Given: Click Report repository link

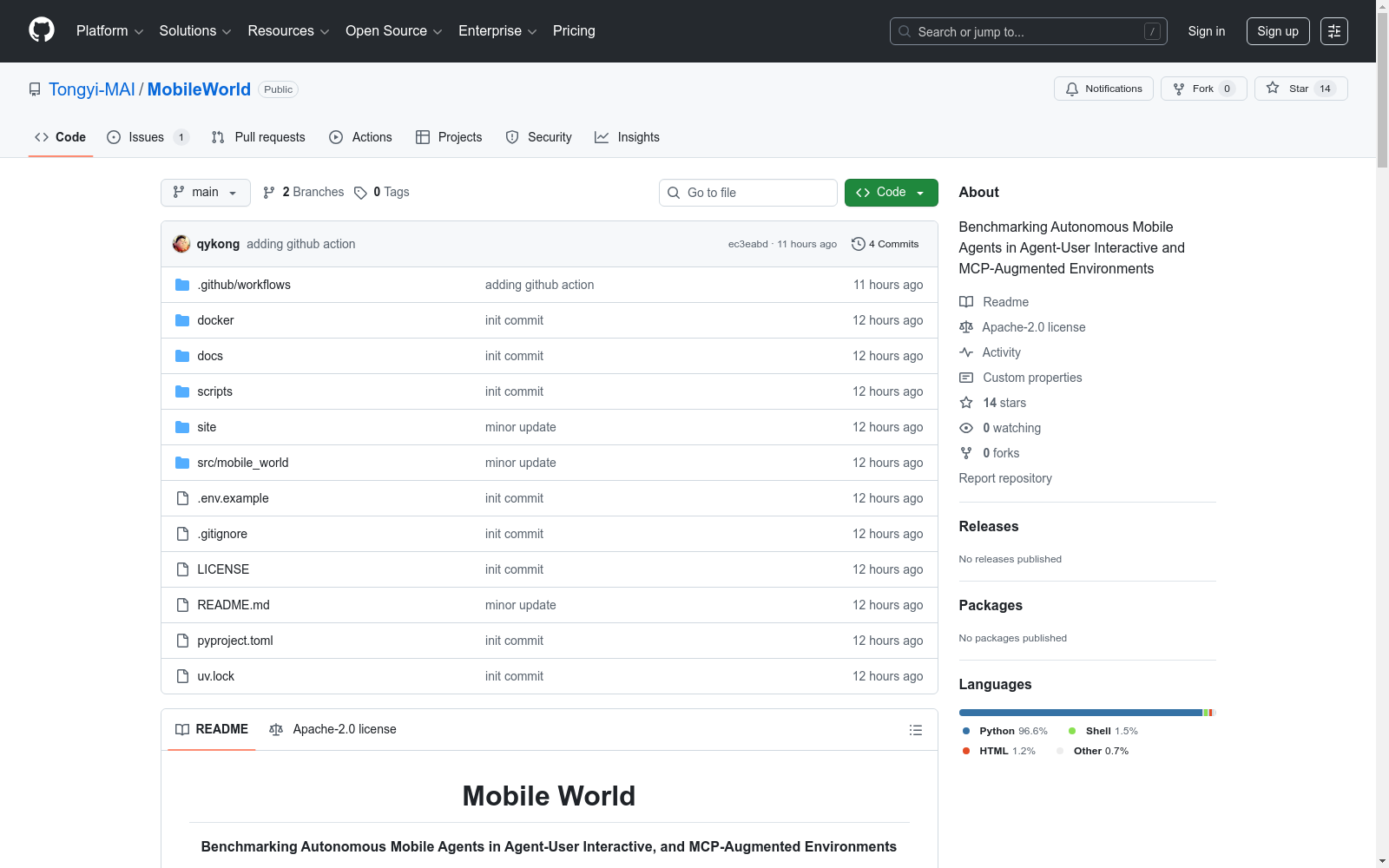Looking at the screenshot, I should tap(1005, 478).
